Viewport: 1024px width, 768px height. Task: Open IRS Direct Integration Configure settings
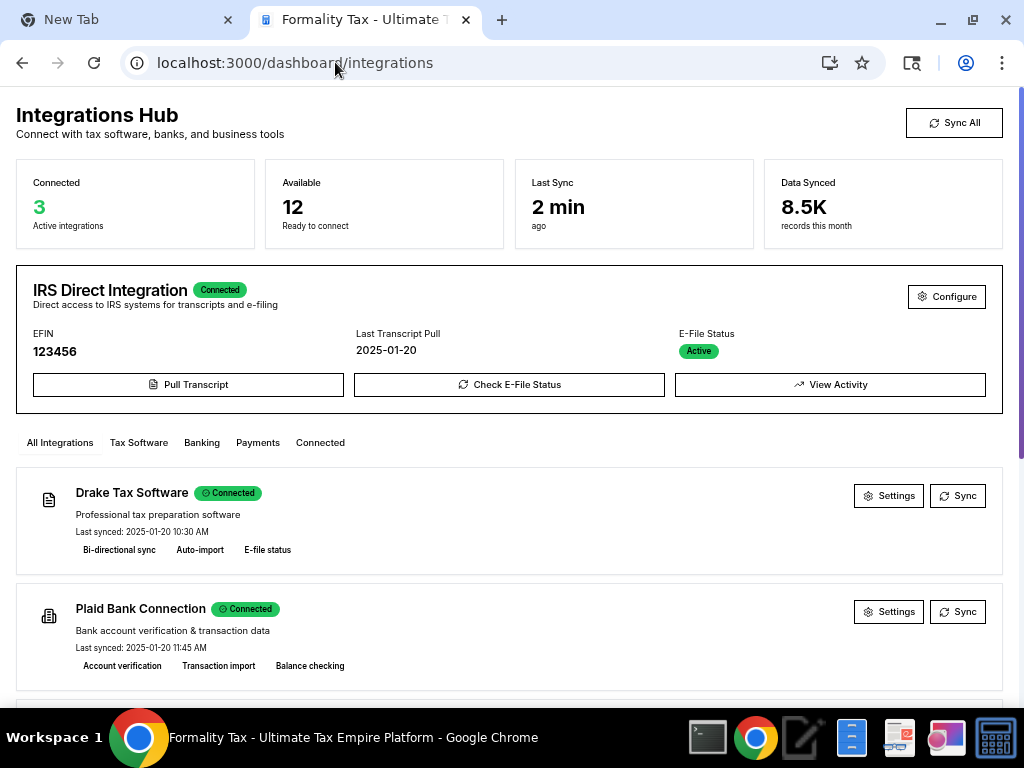point(946,297)
